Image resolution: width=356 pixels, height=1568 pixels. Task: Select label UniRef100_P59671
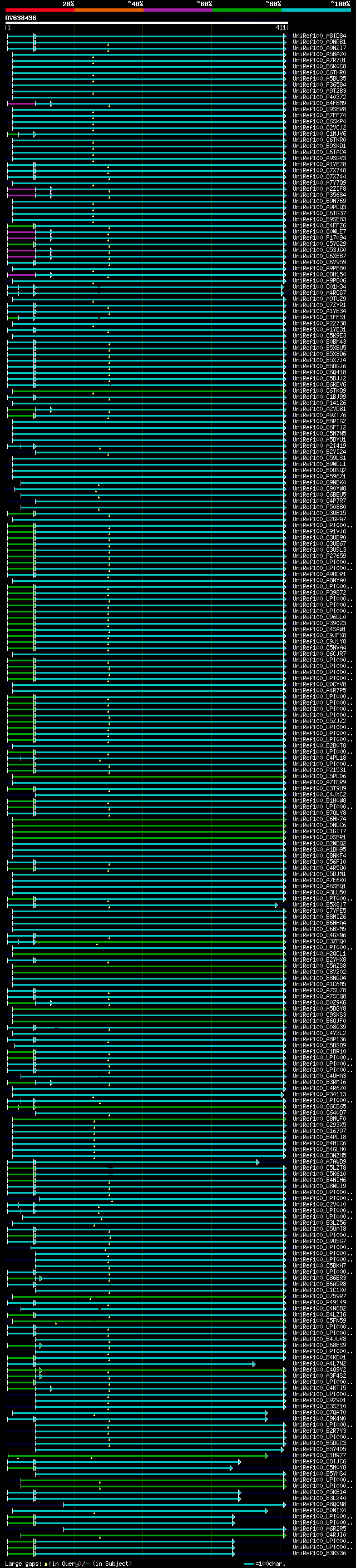[x=319, y=477]
